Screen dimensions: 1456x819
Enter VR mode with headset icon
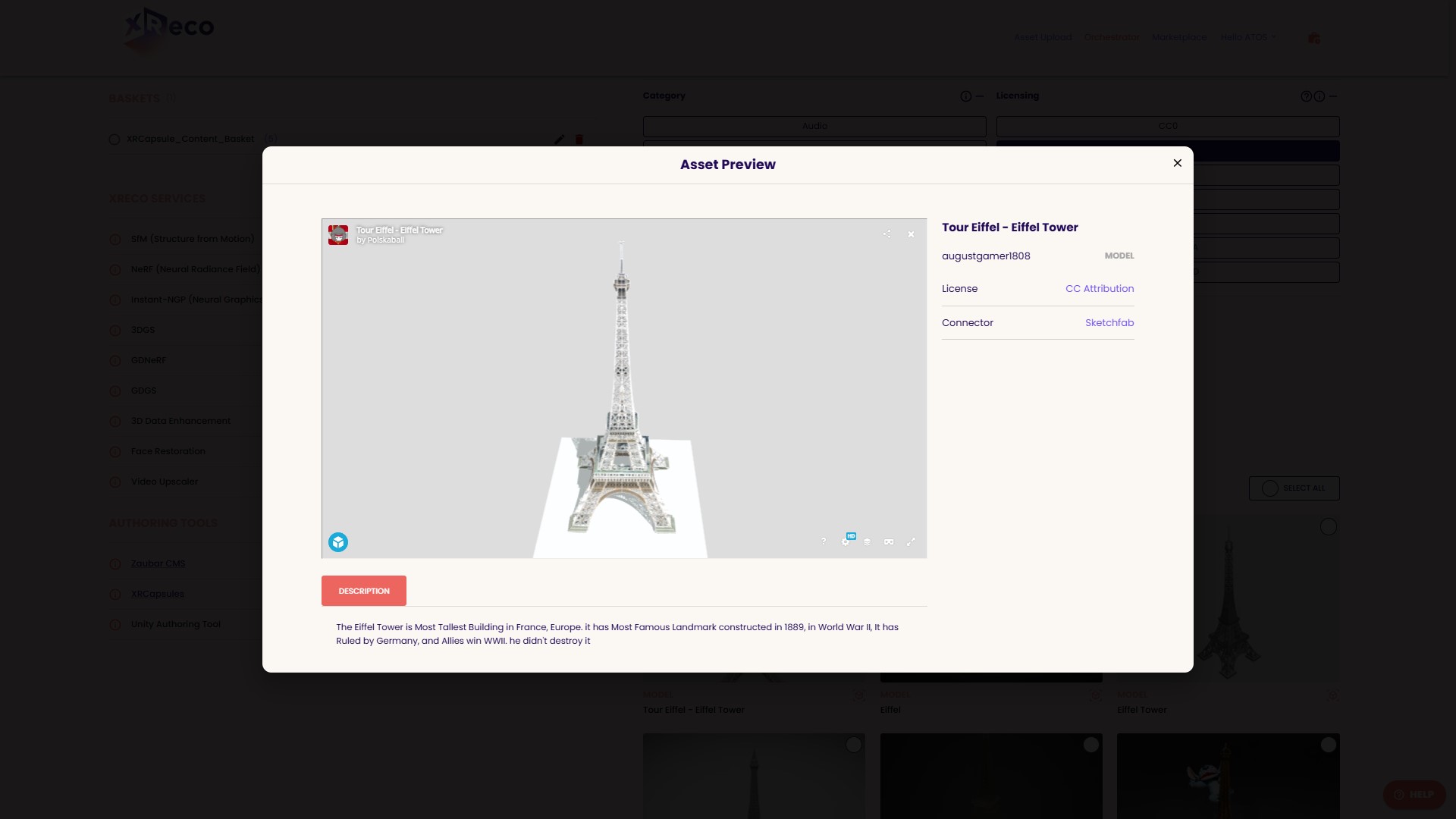click(889, 541)
